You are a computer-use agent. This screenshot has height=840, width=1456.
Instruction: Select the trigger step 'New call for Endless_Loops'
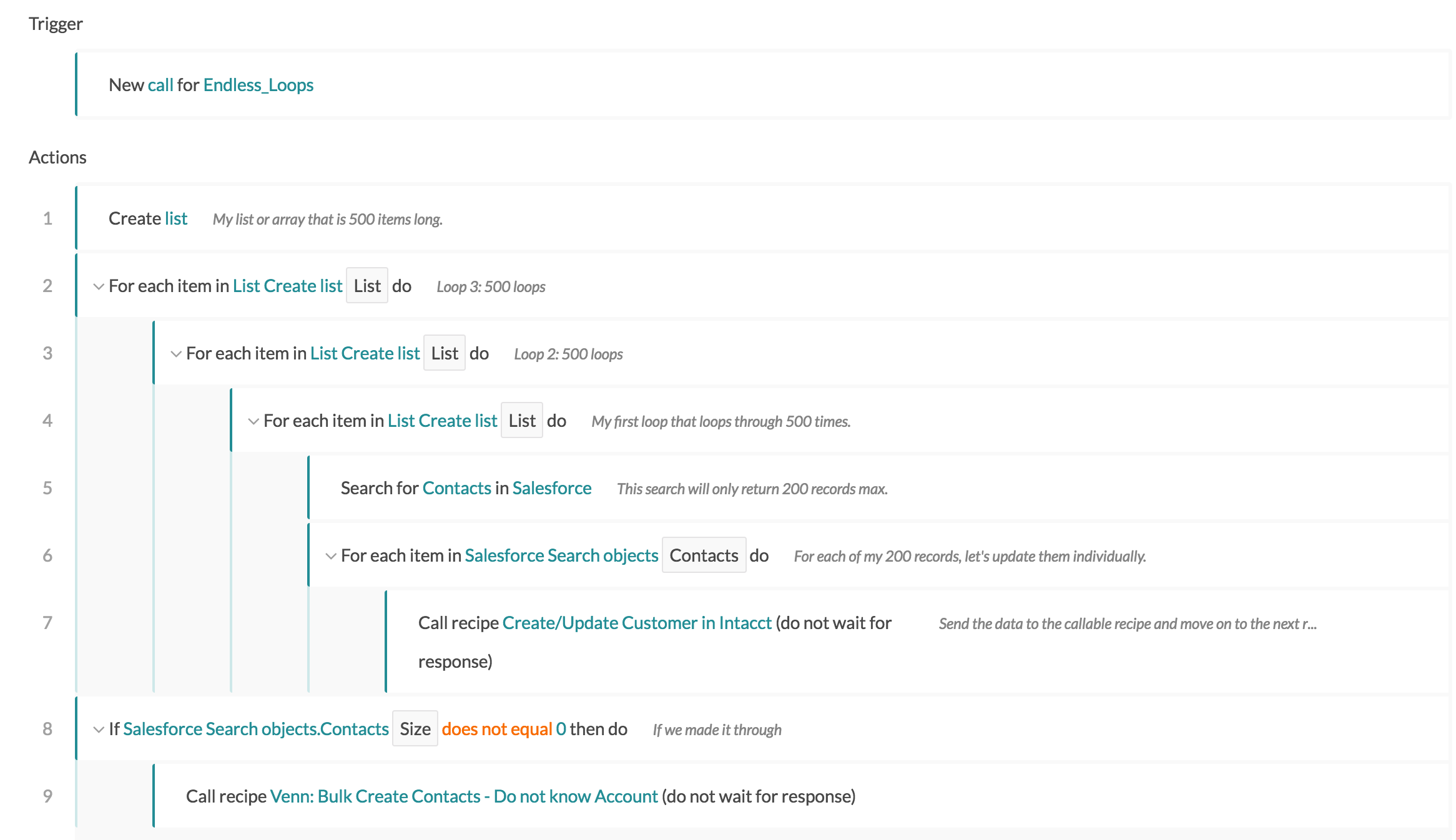point(762,84)
